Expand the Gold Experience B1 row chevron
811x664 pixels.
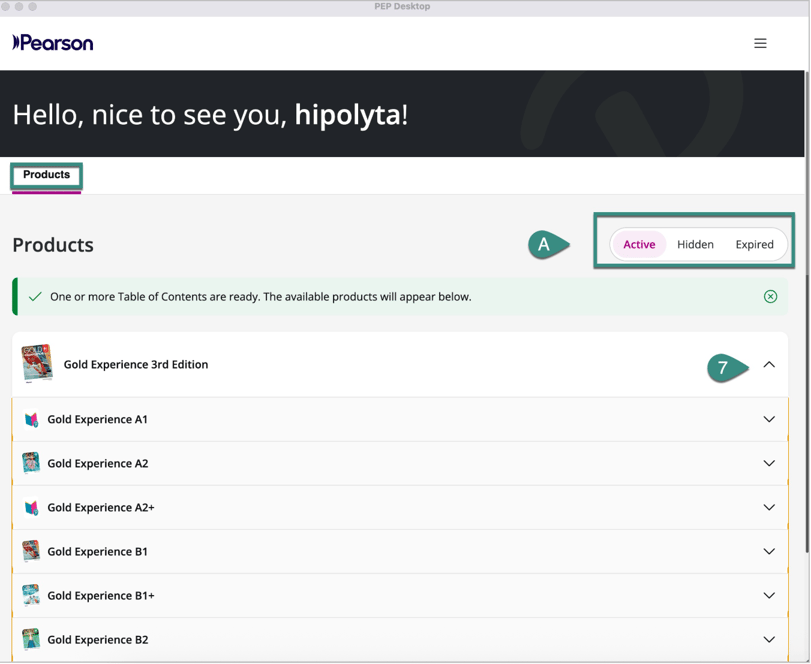[769, 552]
